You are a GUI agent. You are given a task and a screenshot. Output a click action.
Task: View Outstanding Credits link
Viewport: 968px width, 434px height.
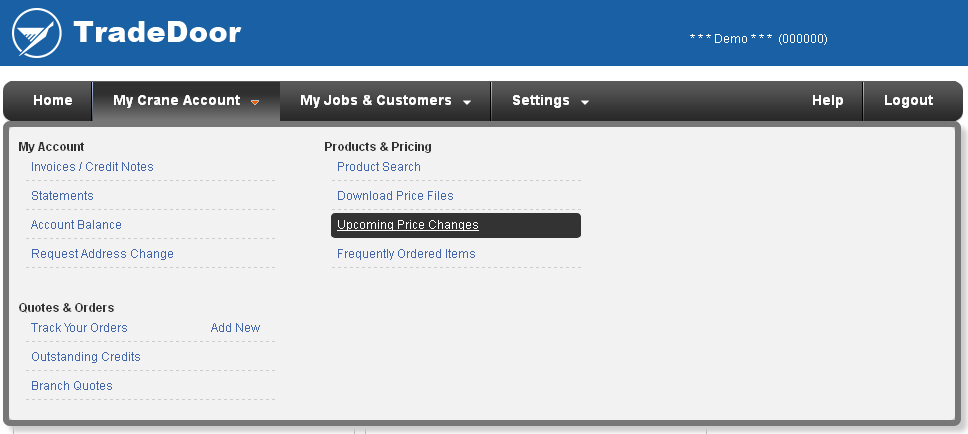[x=86, y=357]
